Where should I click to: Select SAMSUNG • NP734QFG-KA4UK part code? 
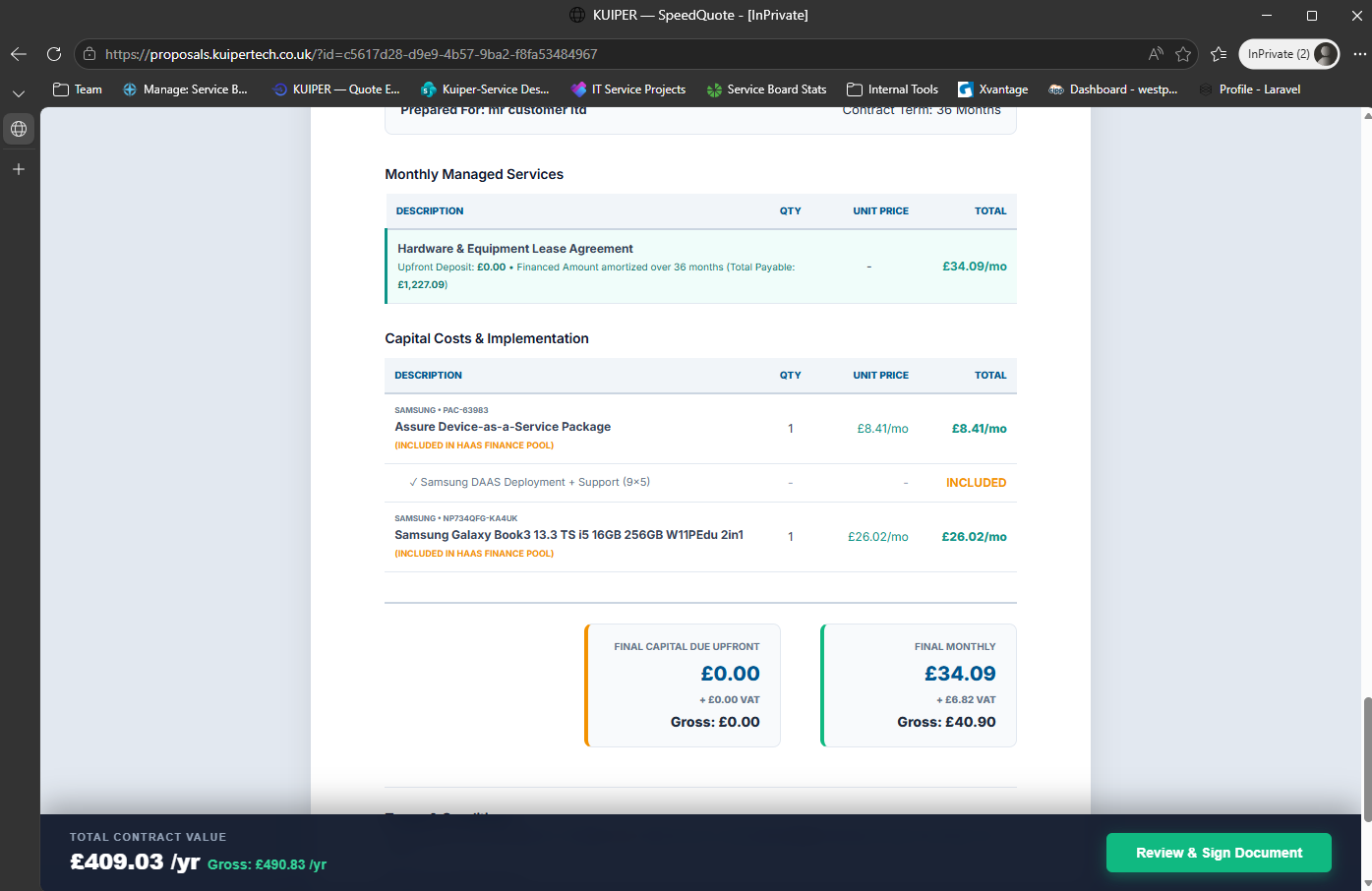click(456, 518)
